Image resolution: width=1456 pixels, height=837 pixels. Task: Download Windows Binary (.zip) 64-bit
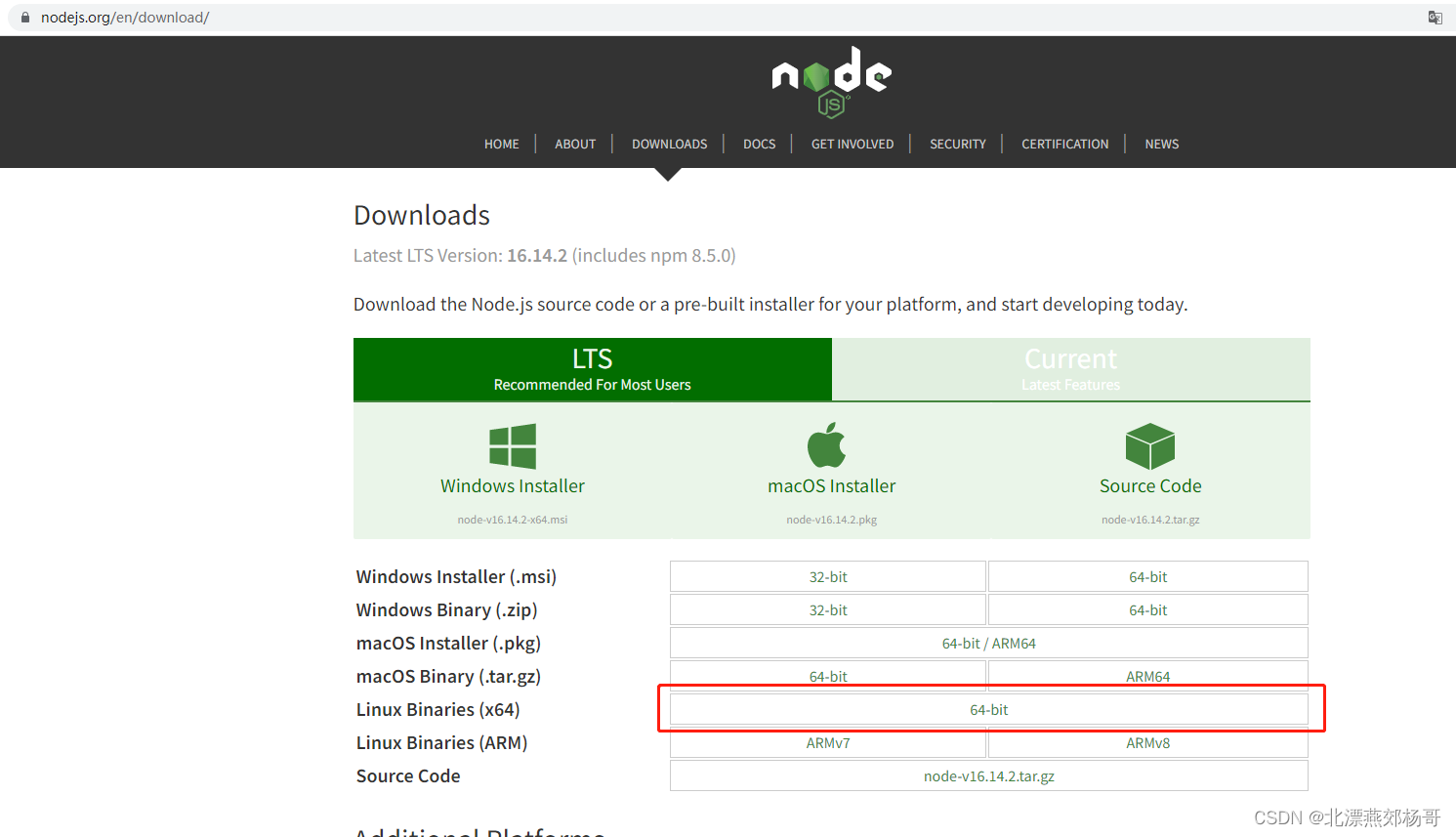click(x=1148, y=609)
